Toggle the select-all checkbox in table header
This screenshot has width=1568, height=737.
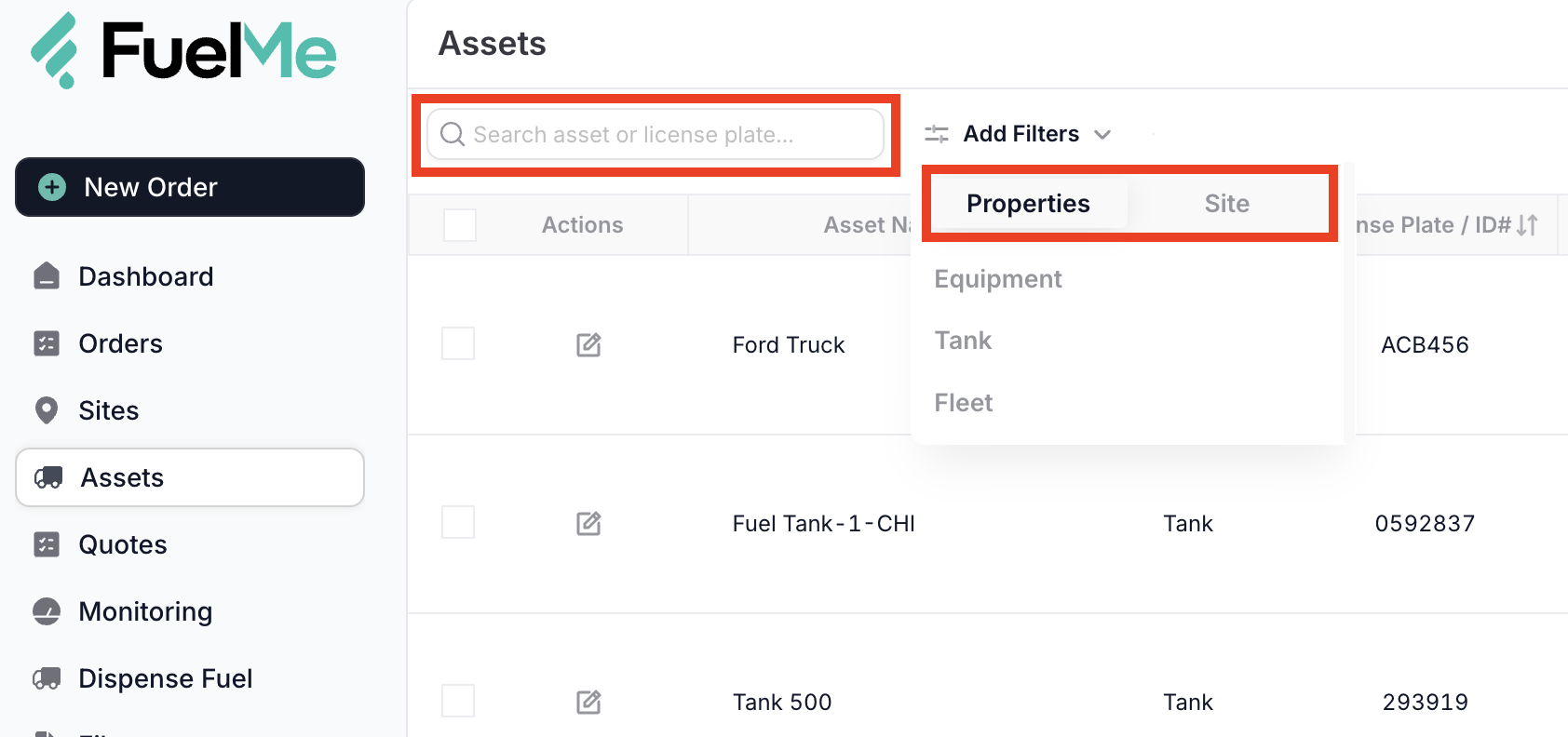pos(460,225)
